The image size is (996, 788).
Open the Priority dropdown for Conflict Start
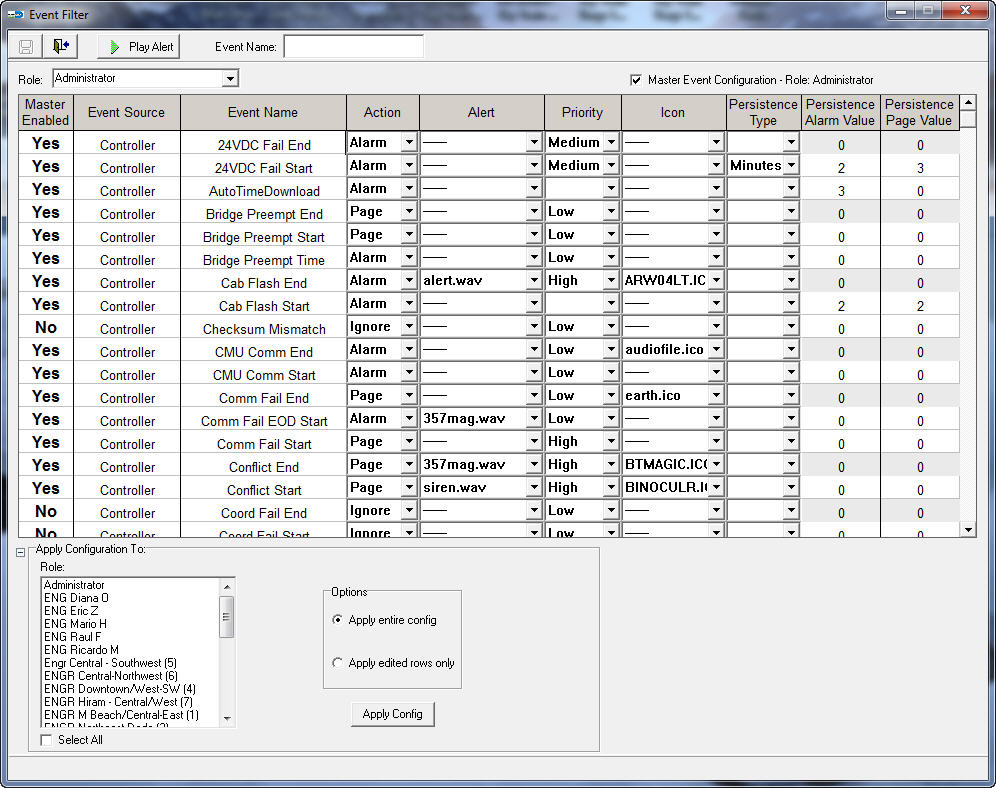coord(610,488)
